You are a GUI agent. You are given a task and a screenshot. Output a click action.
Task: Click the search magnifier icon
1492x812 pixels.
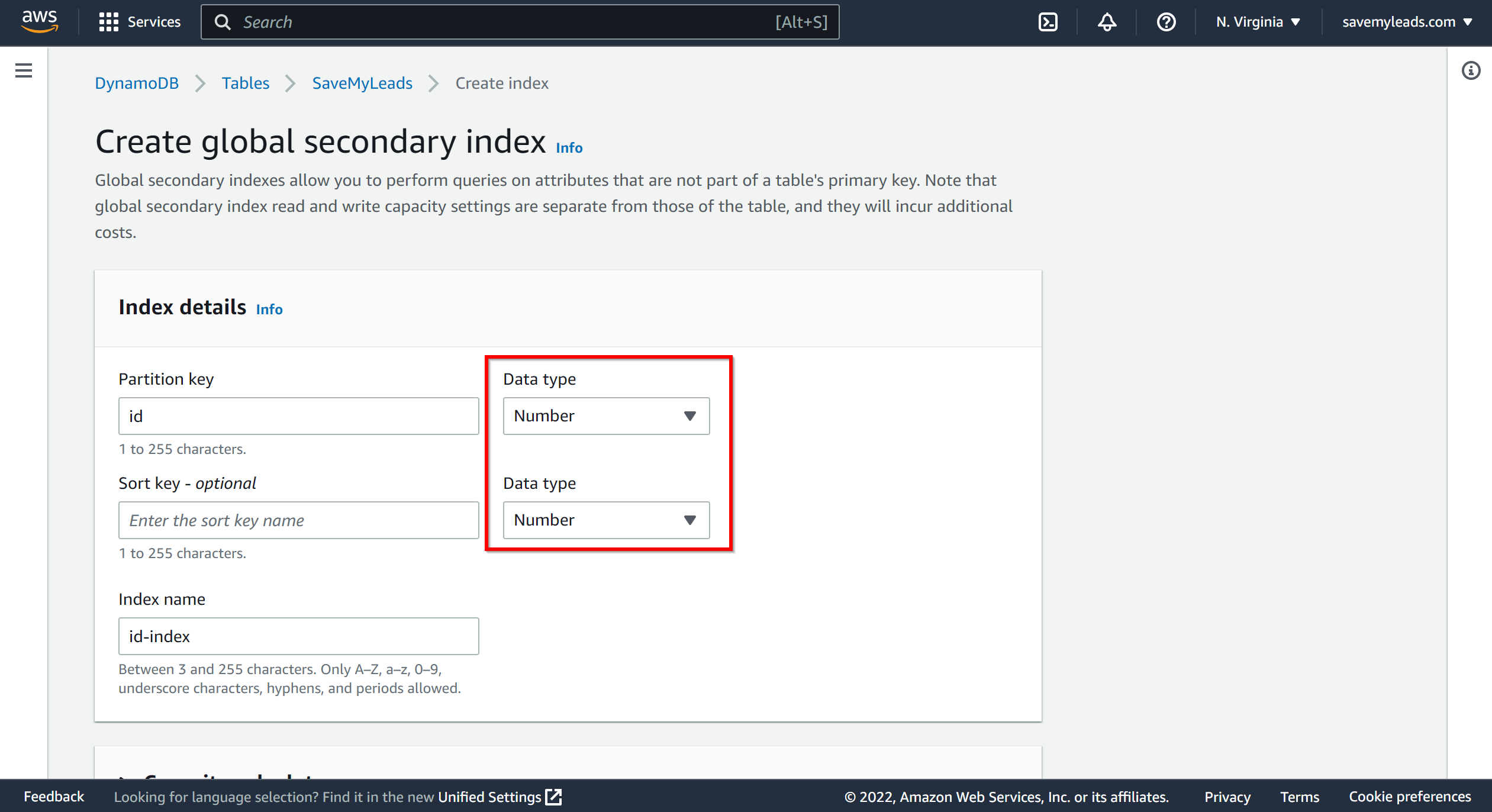click(223, 22)
